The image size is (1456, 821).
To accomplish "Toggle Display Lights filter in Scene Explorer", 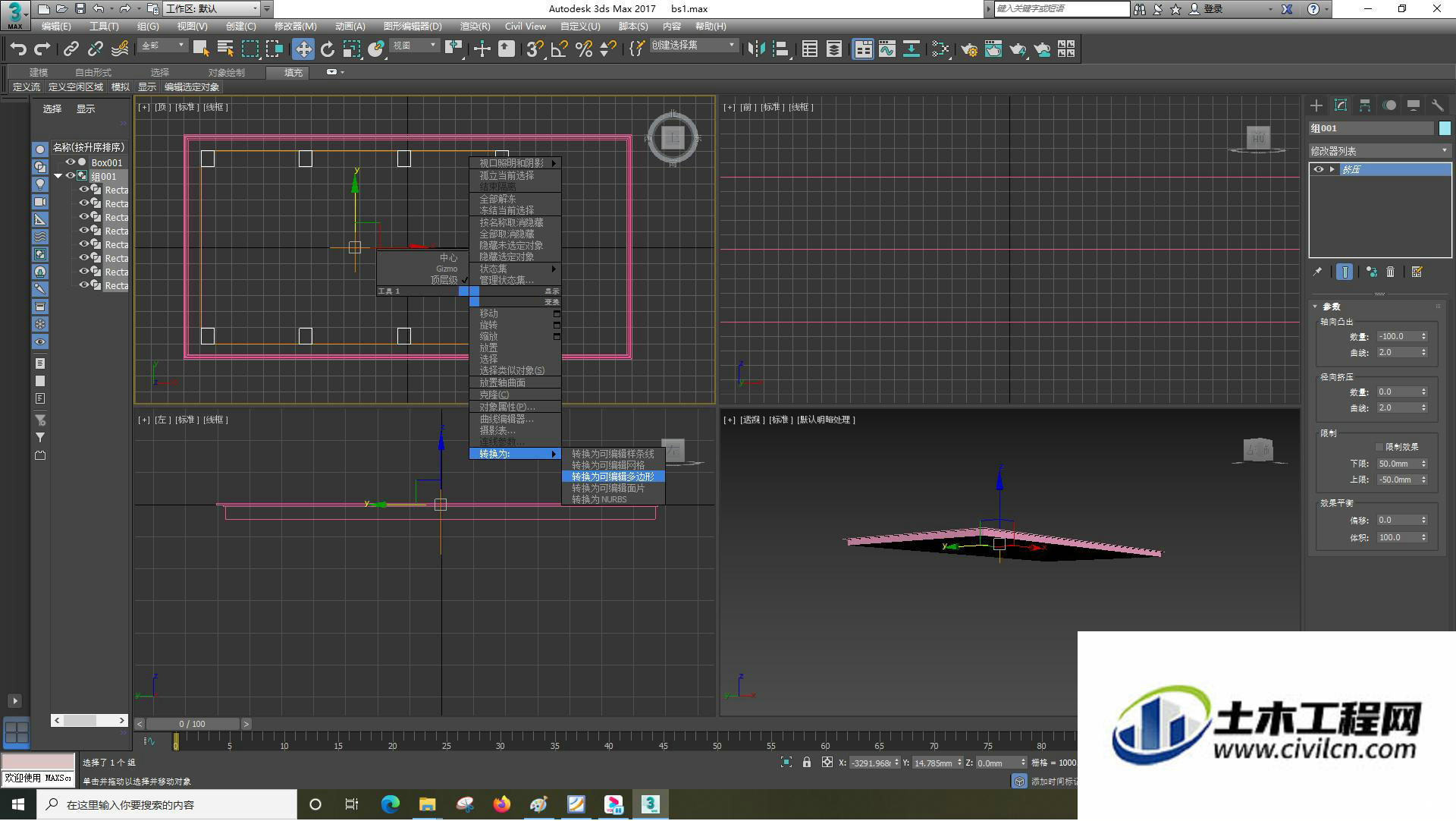I will [x=40, y=184].
